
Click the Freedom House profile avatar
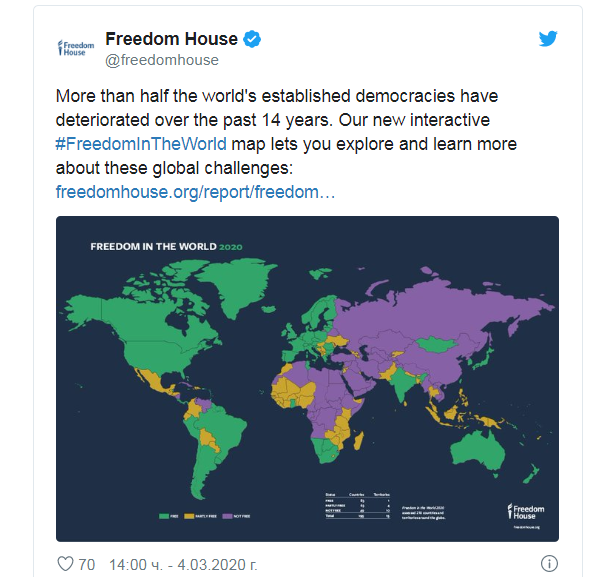[x=76, y=47]
